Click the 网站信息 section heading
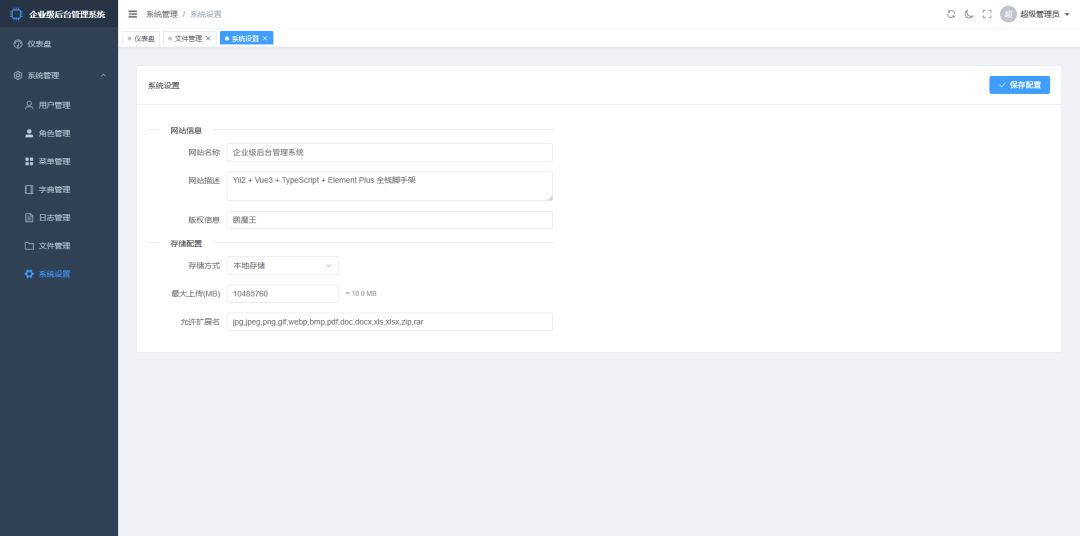The width and height of the screenshot is (1080, 536). coord(186,130)
